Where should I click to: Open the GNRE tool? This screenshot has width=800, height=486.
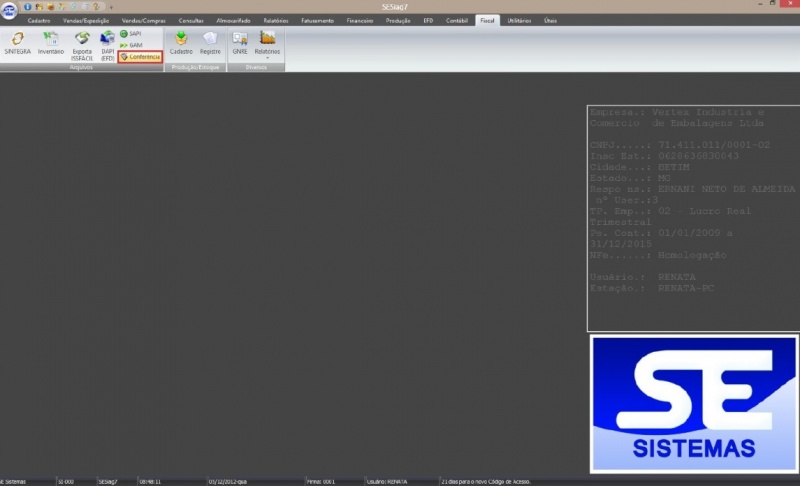(240, 43)
